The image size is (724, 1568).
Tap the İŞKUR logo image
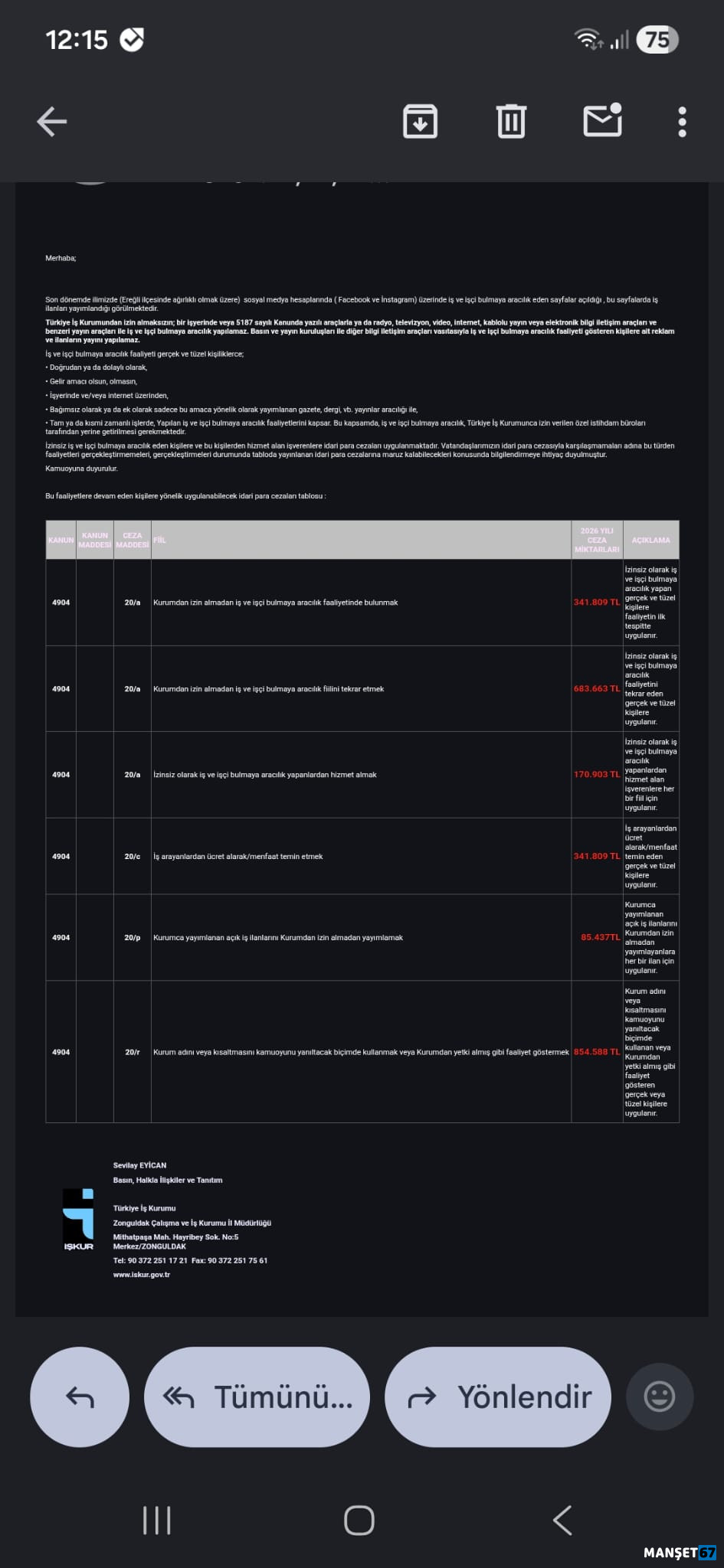[x=78, y=1219]
